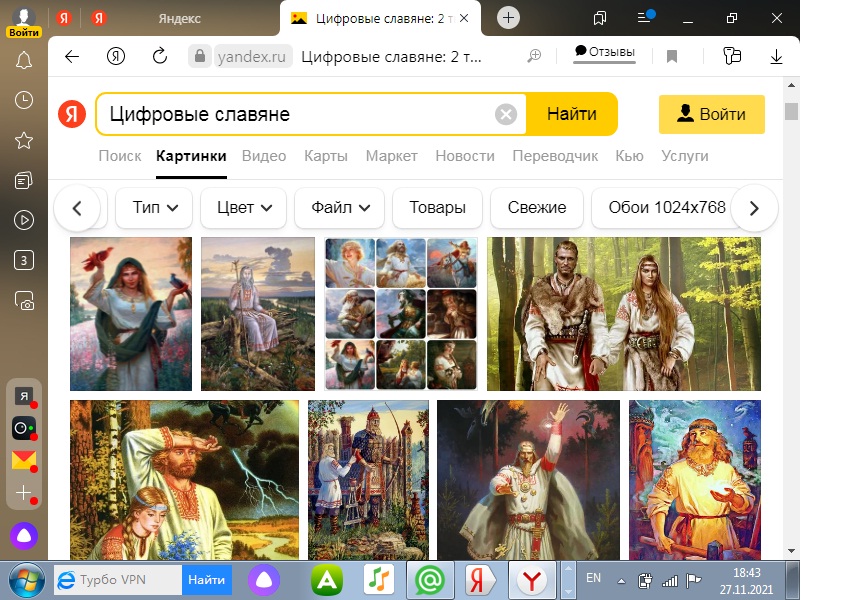Launch the Alice assistant in the sidebar

click(24, 536)
